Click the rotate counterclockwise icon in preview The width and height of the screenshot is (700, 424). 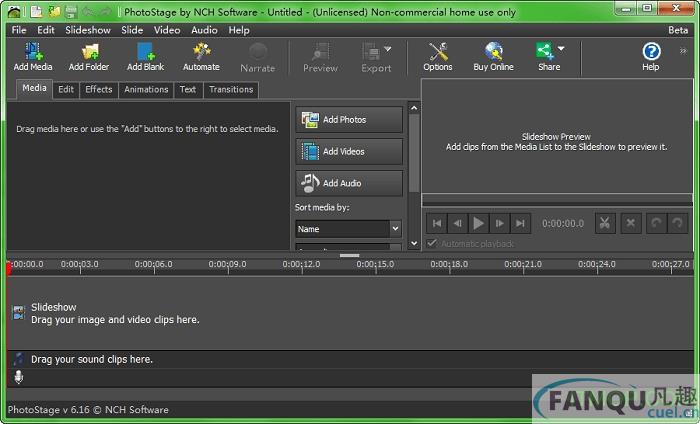[656, 223]
